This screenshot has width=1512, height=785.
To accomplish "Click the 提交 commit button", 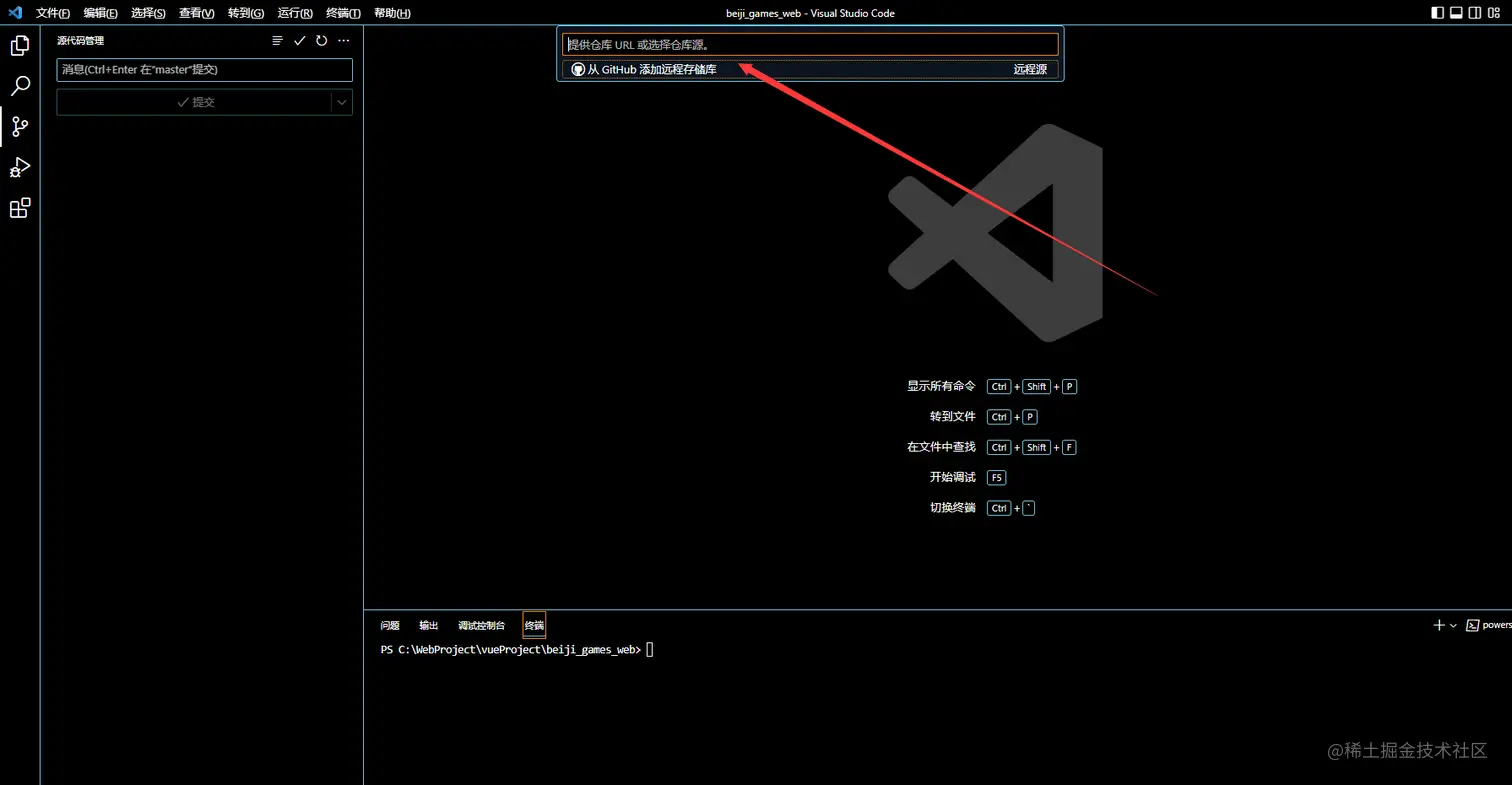I will point(194,102).
